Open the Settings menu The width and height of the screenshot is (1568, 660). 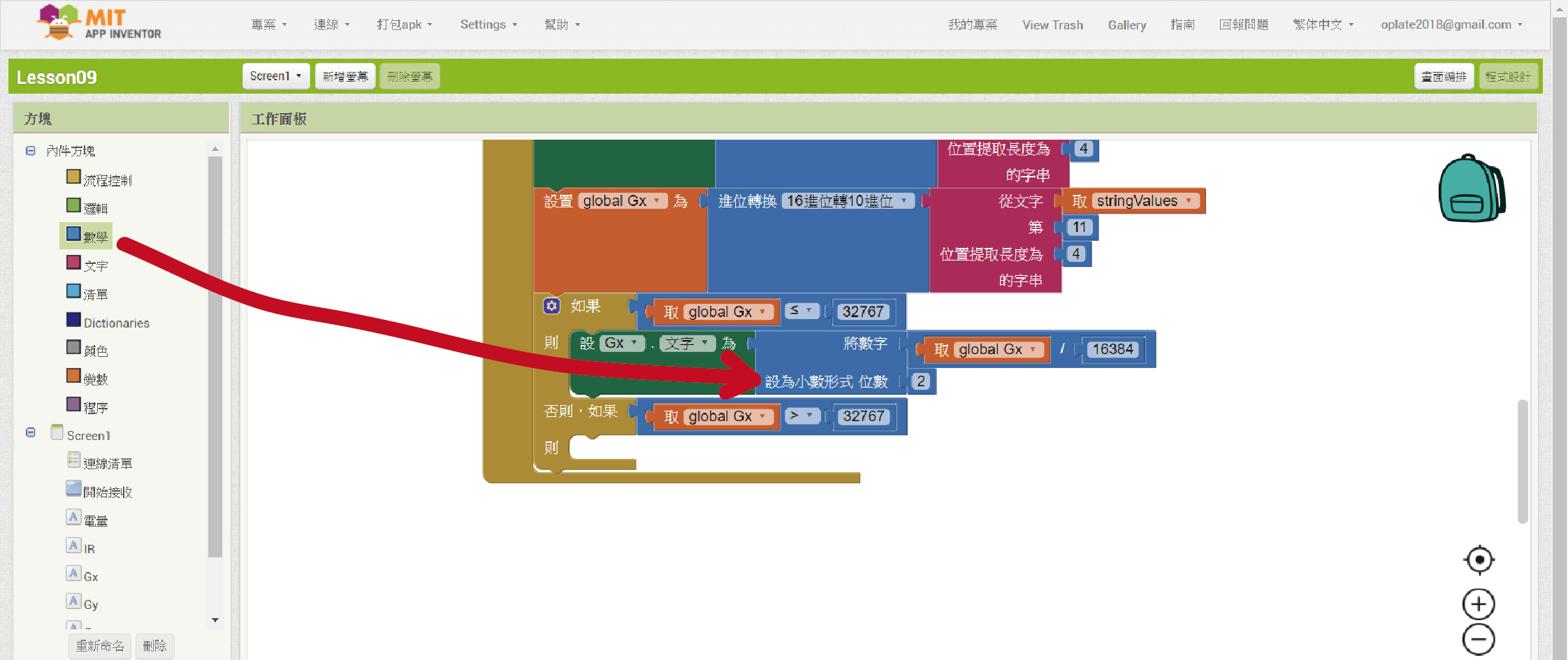pyautogui.click(x=488, y=24)
